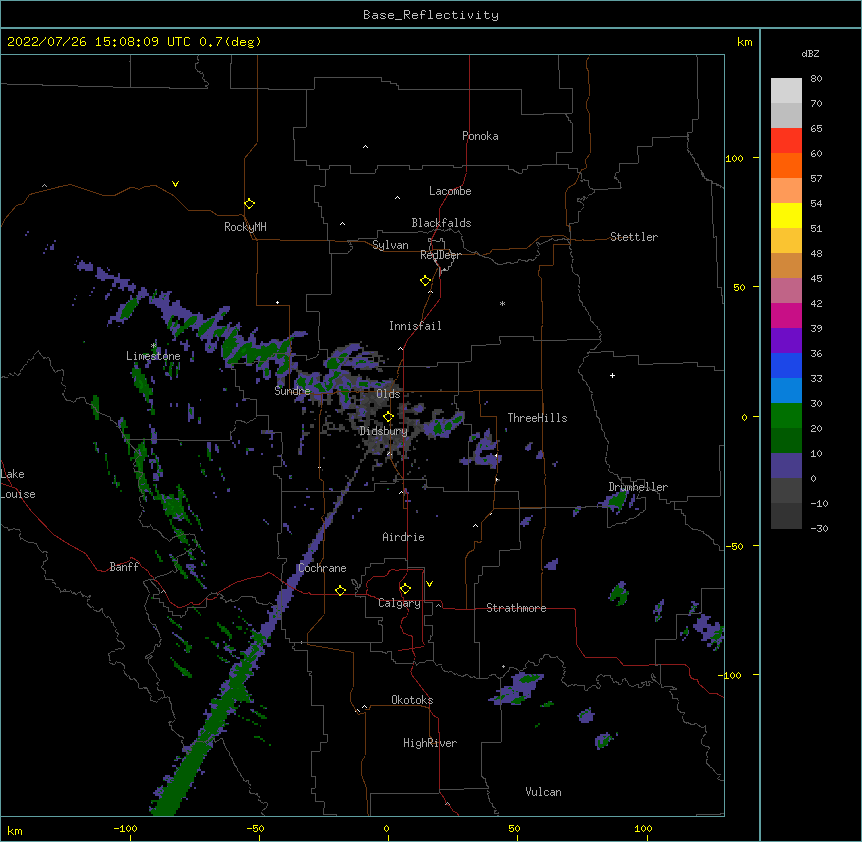Select the yellow diamond marker south of RedDeer
862x842 pixels.
click(x=425, y=281)
